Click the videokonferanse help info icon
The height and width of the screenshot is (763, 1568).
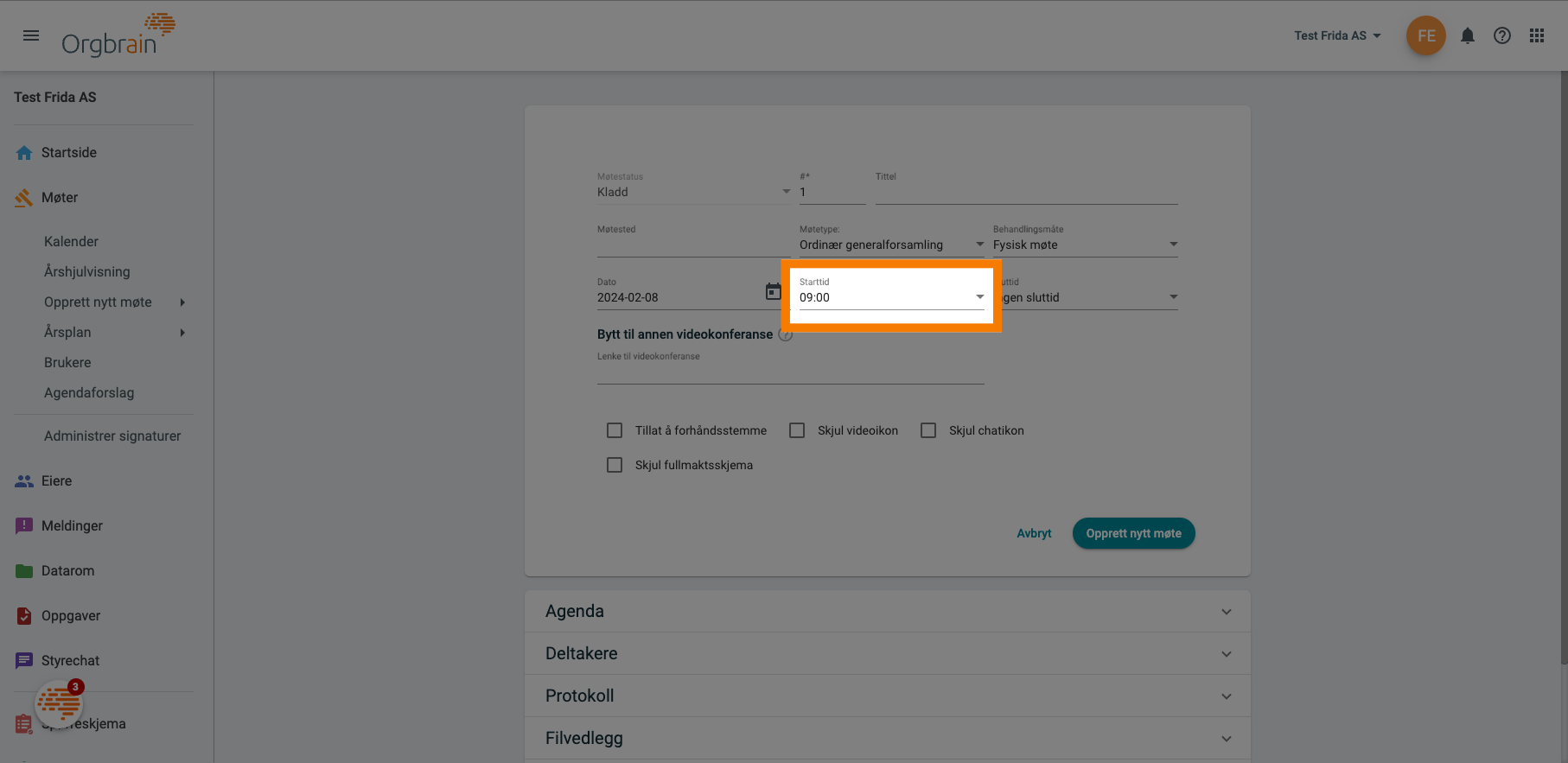click(x=785, y=334)
